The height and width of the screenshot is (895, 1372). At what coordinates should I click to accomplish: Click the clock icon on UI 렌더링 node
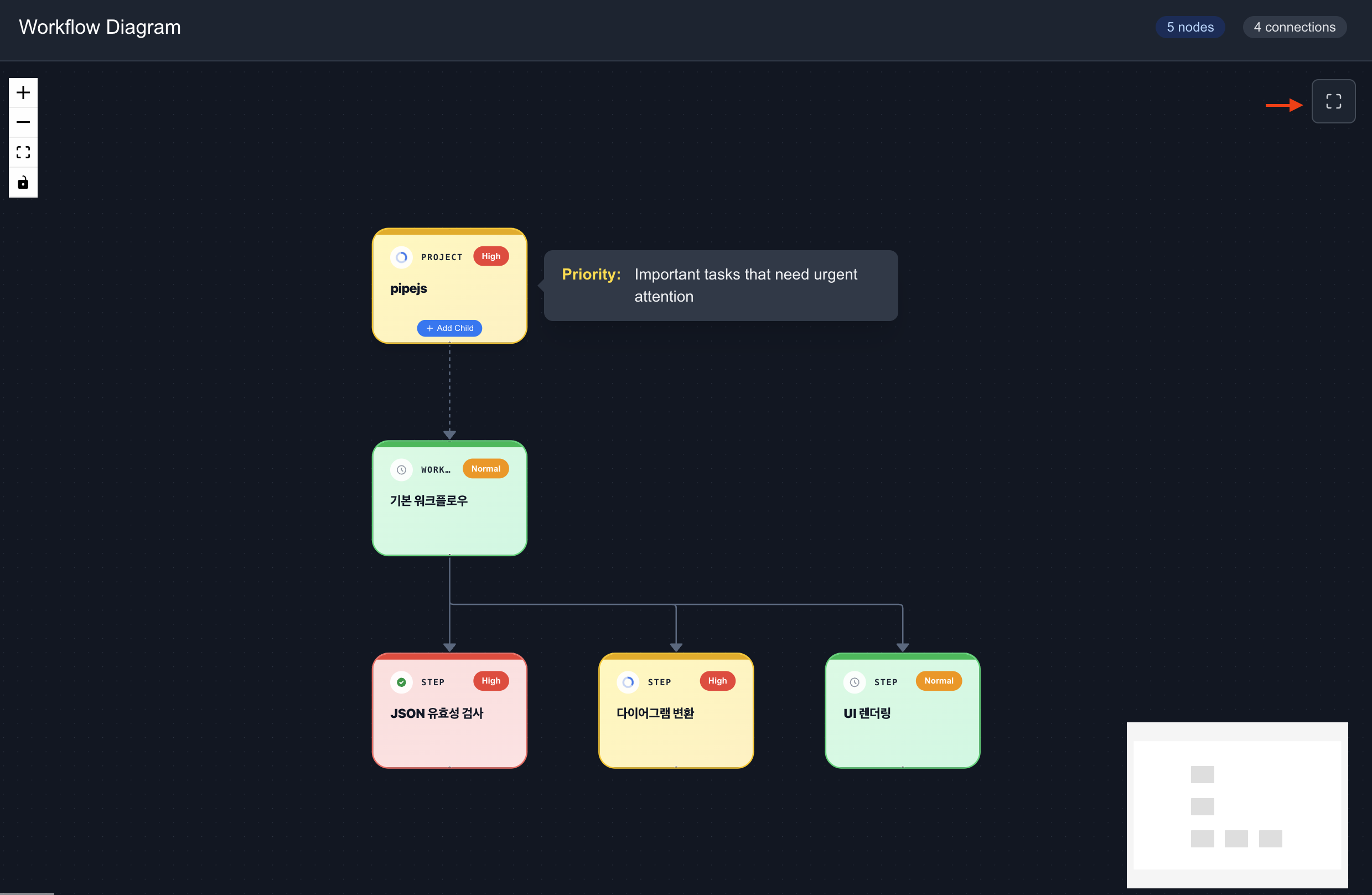[855, 682]
